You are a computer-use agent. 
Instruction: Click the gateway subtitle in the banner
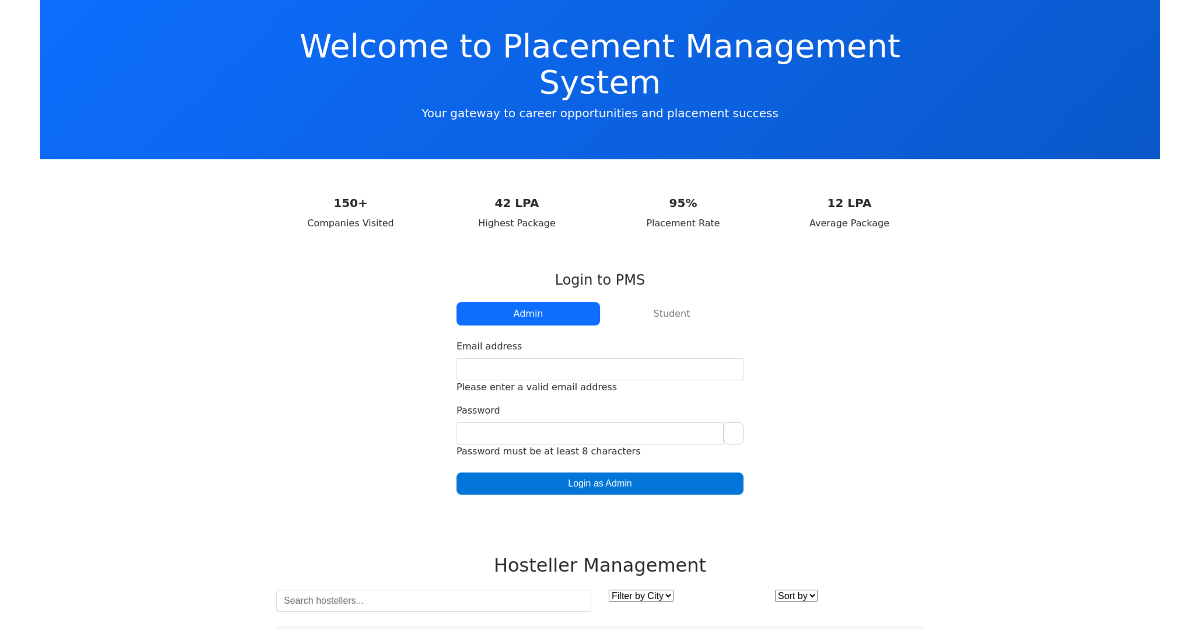point(600,113)
